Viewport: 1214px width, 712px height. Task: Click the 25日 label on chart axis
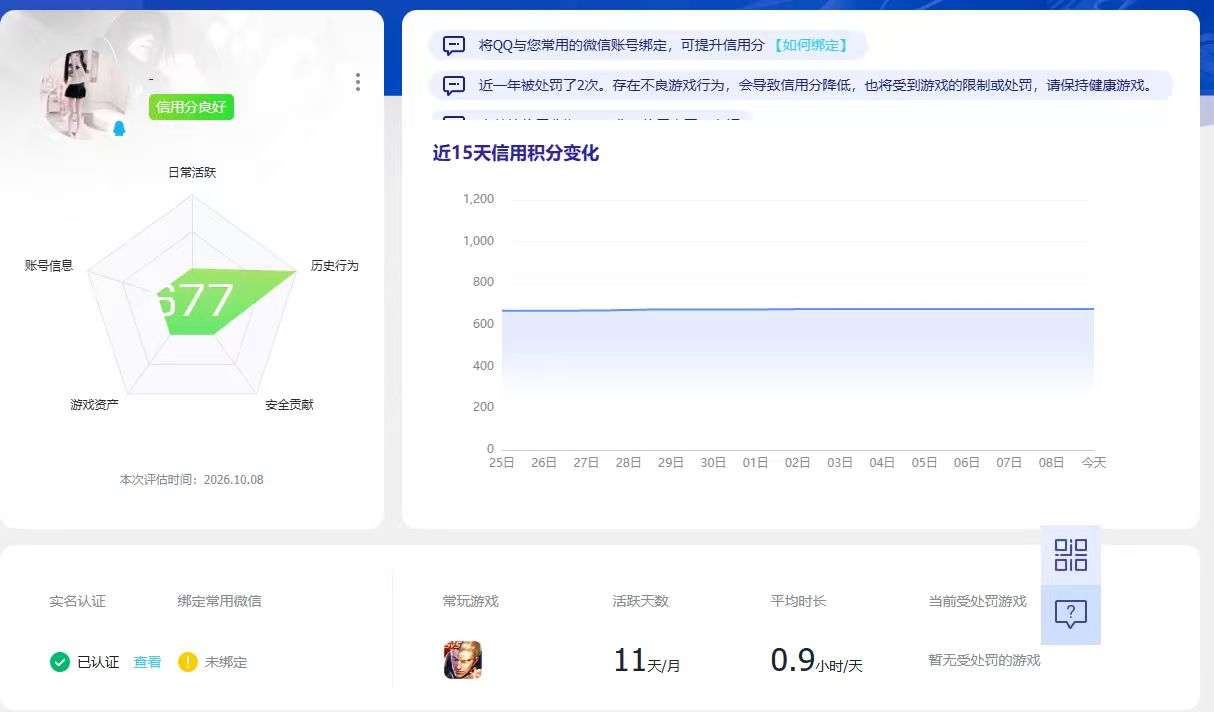click(x=502, y=463)
